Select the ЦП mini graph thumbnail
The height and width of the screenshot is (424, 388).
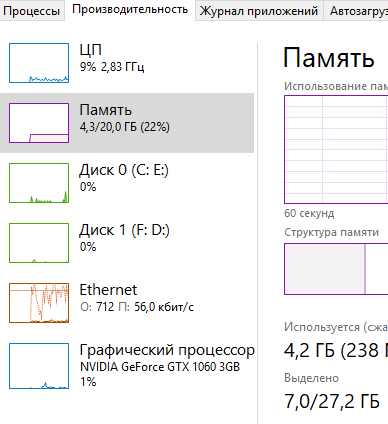39,63
